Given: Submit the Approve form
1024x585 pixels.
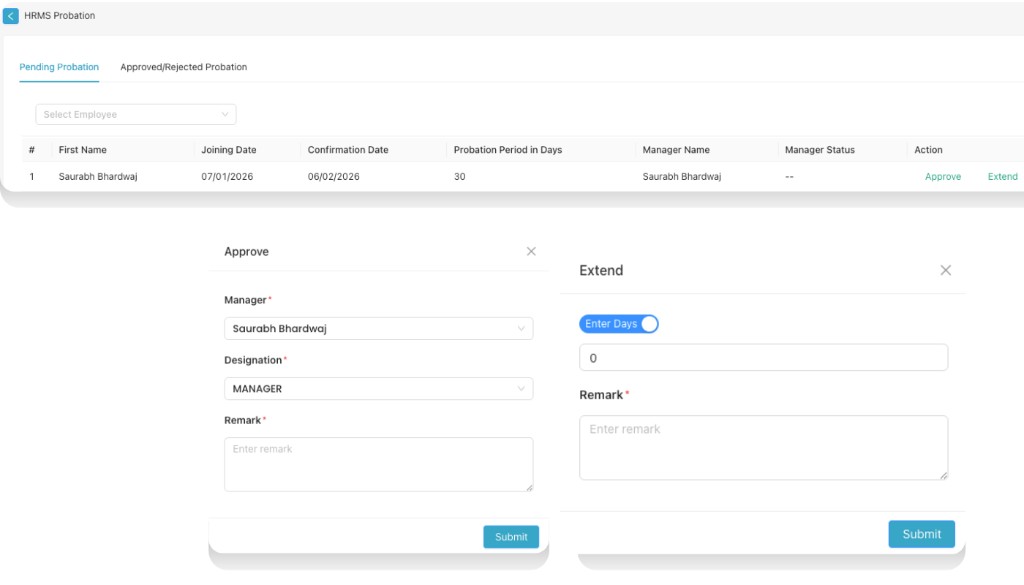Looking at the screenshot, I should coord(511,536).
